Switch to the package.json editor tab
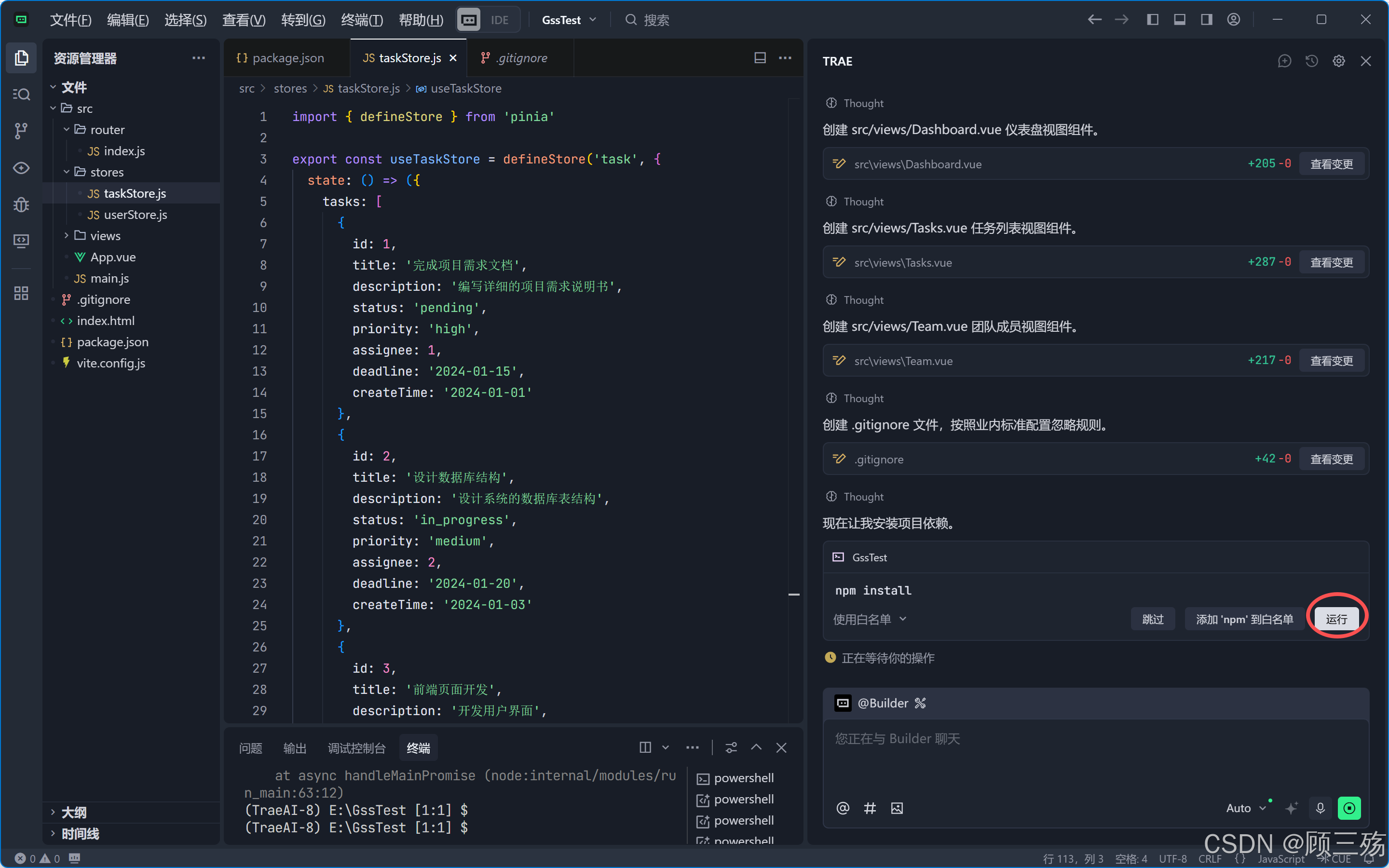The height and width of the screenshot is (868, 1389). [287, 58]
